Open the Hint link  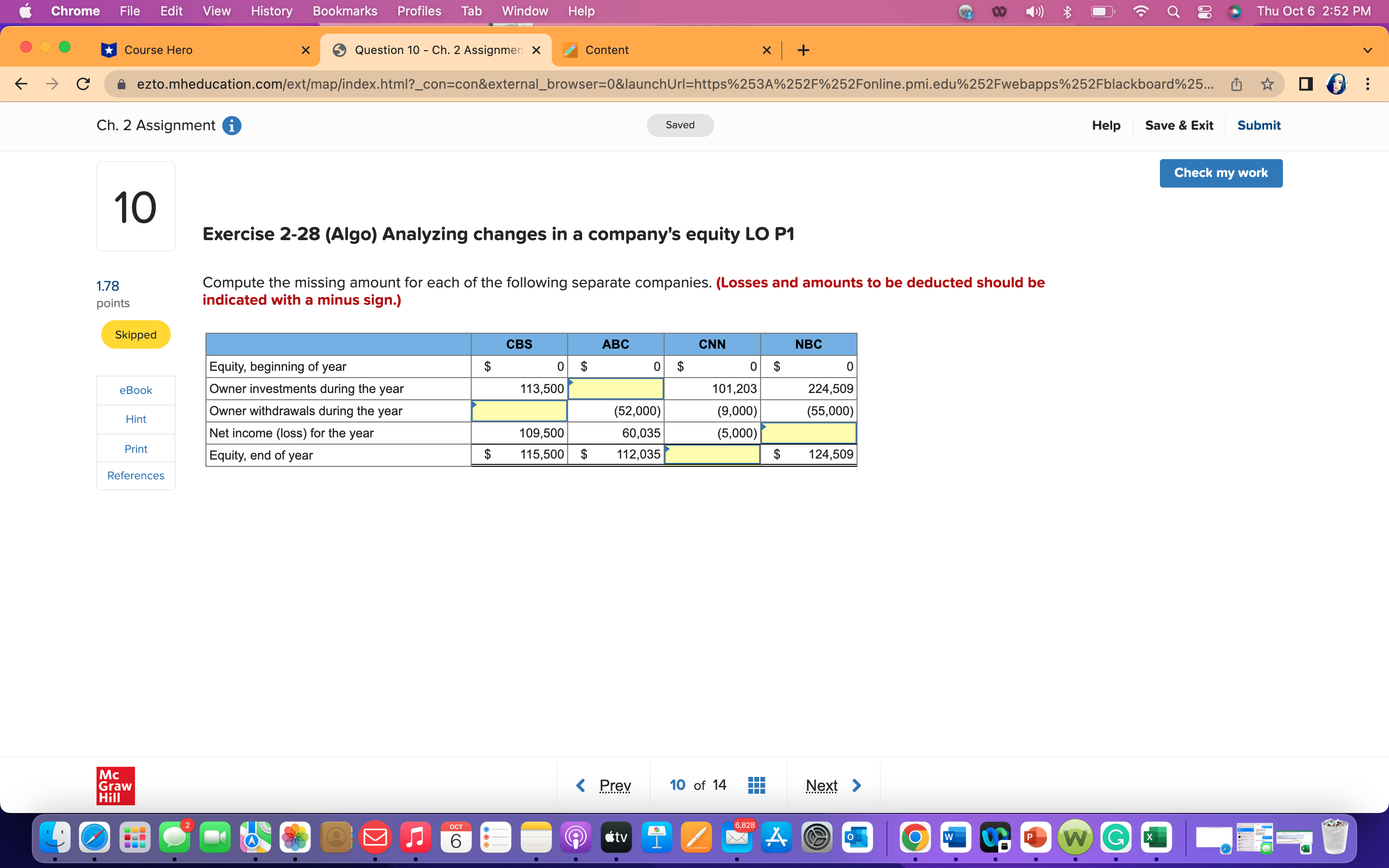(136, 419)
